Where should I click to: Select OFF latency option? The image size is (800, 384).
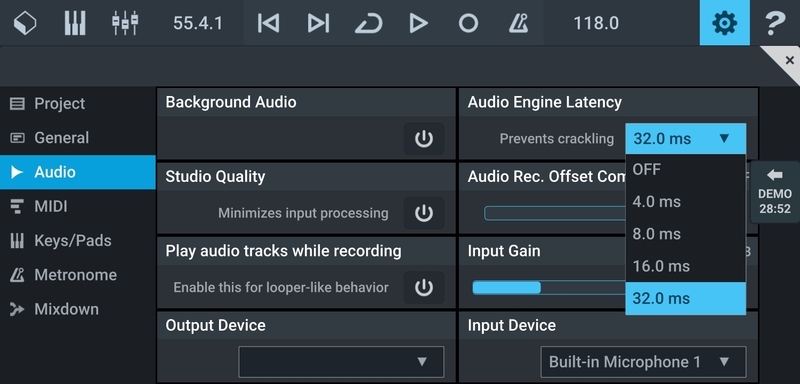click(x=685, y=169)
